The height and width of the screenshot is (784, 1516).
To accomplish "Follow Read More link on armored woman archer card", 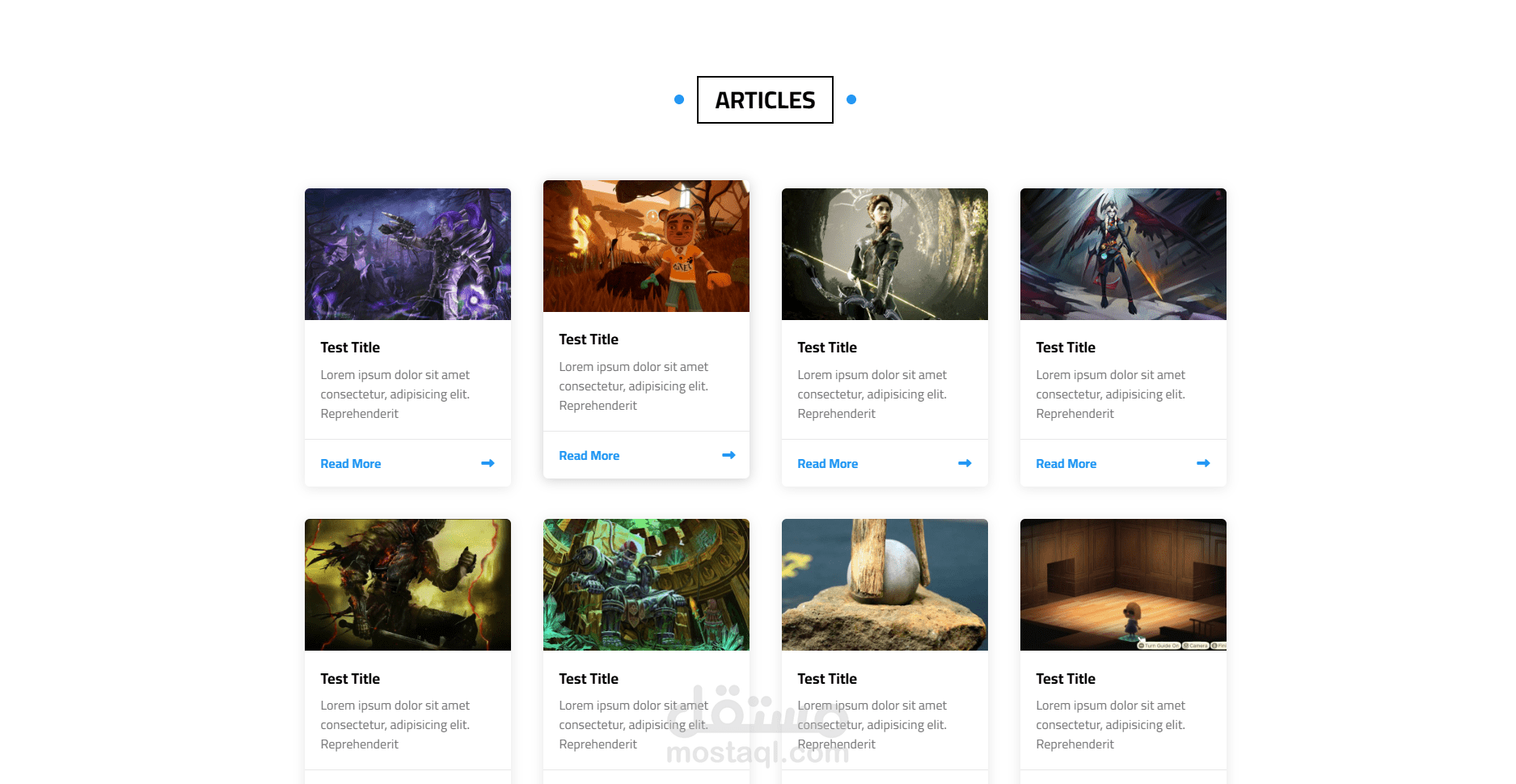I will pos(828,464).
